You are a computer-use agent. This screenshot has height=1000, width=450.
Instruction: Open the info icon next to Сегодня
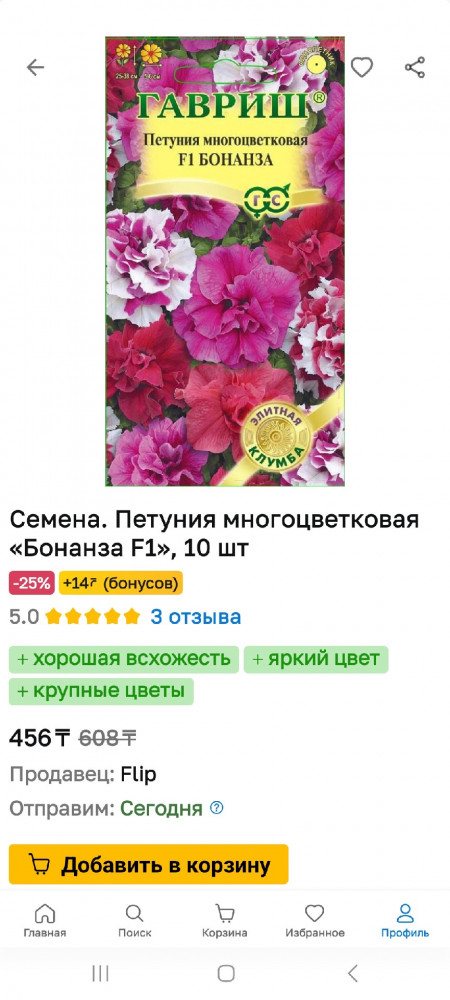(x=217, y=808)
